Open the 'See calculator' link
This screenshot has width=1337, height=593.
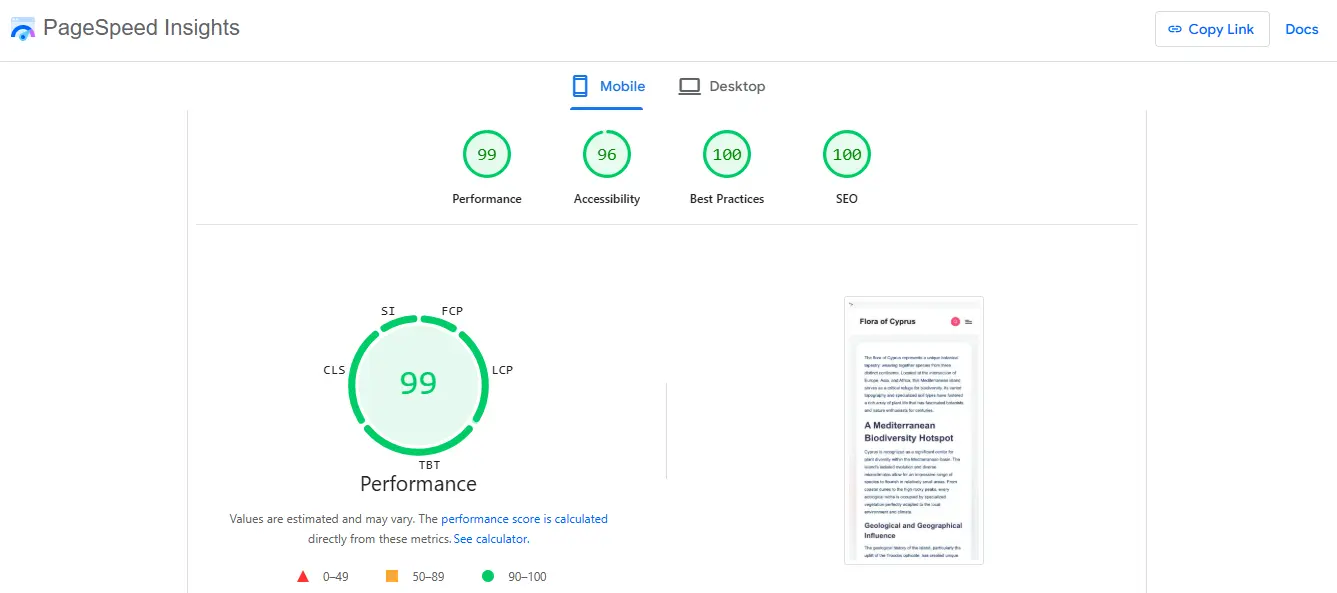[x=490, y=539]
